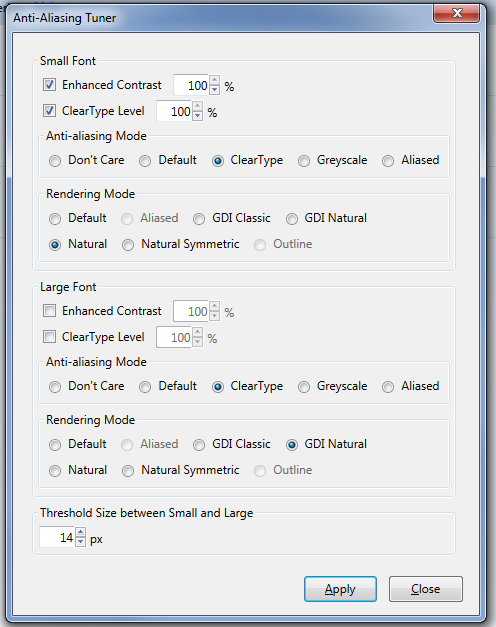Increase Threshold Size with up arrow

(x=80, y=532)
